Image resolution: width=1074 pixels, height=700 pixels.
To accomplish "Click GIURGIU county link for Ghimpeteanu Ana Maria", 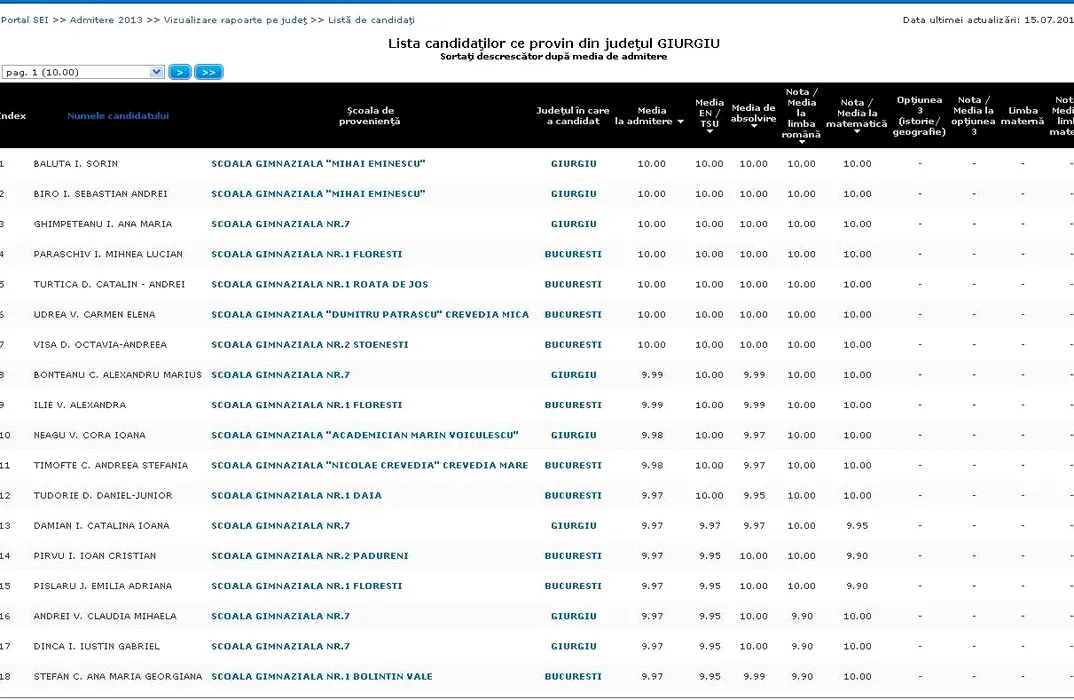I will 573,224.
